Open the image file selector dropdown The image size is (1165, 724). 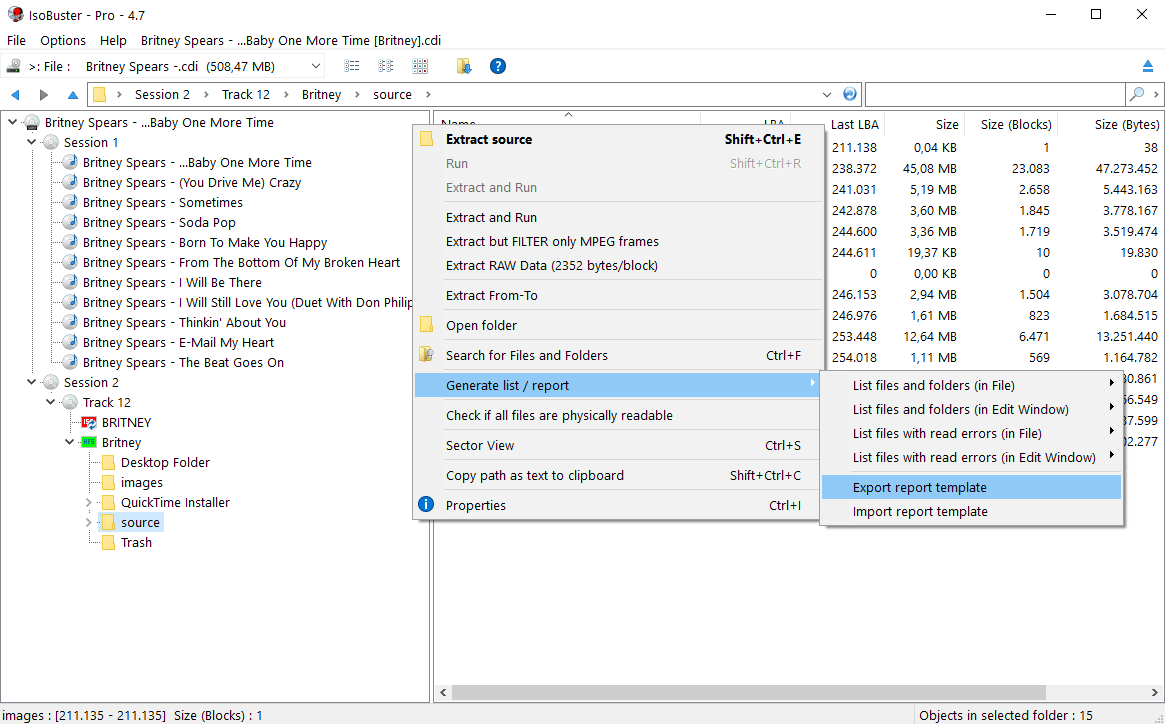click(x=316, y=66)
